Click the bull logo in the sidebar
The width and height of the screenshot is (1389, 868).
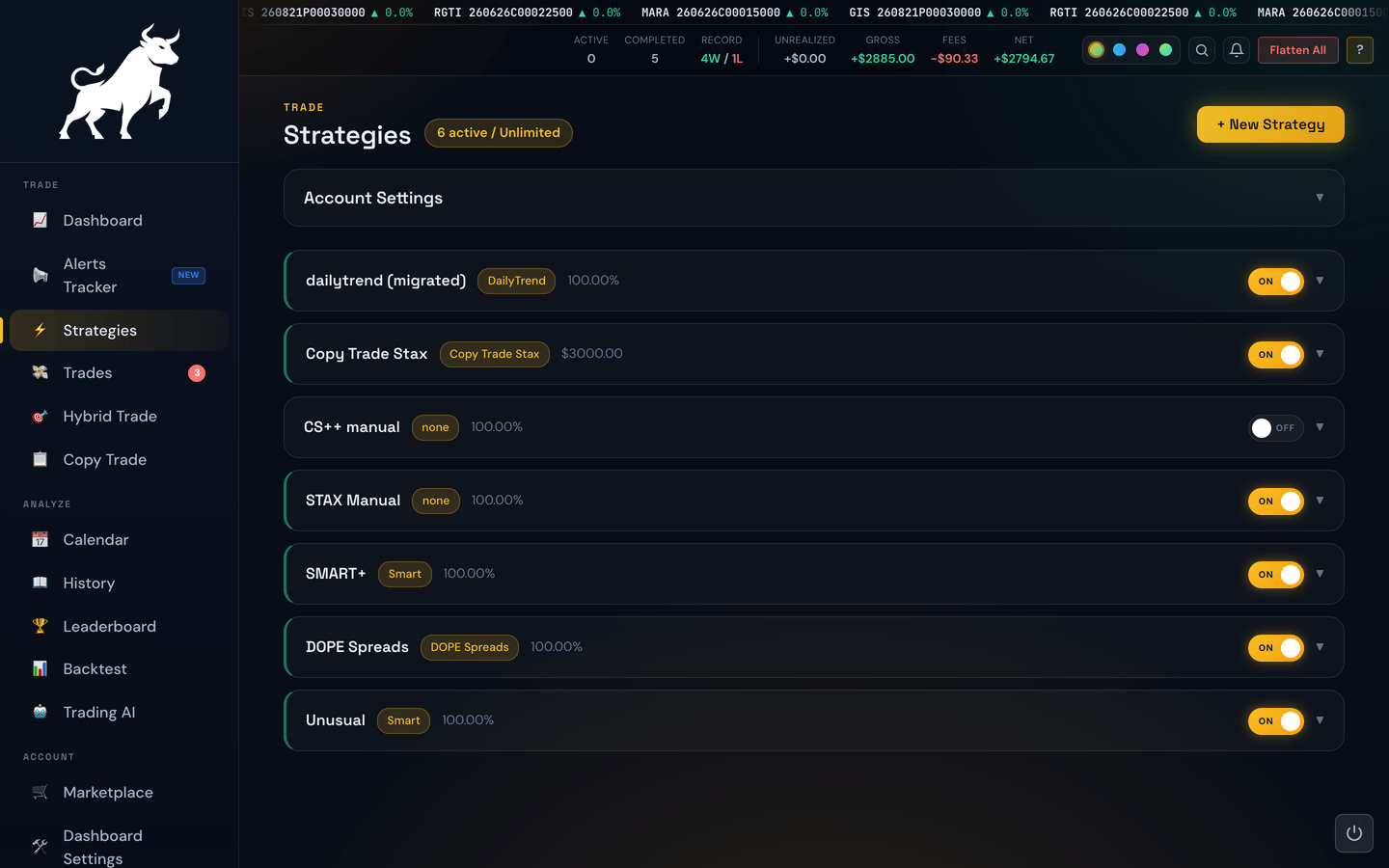[x=120, y=82]
